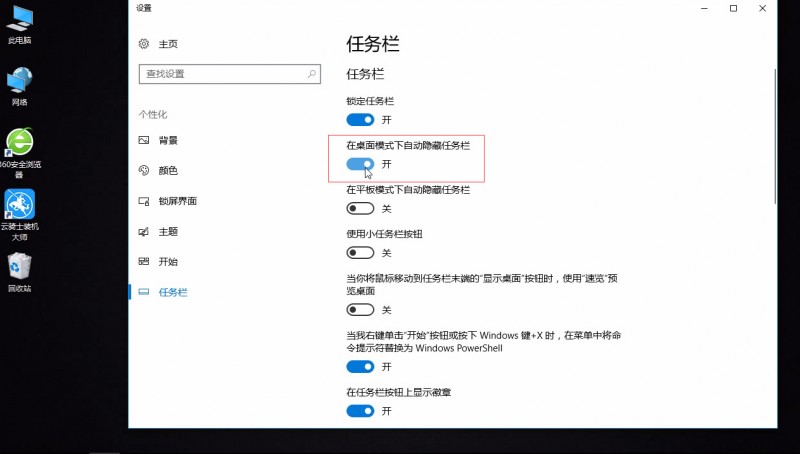Maximize the 设置 window
Viewport: 800px width, 454px height.
coord(733,8)
